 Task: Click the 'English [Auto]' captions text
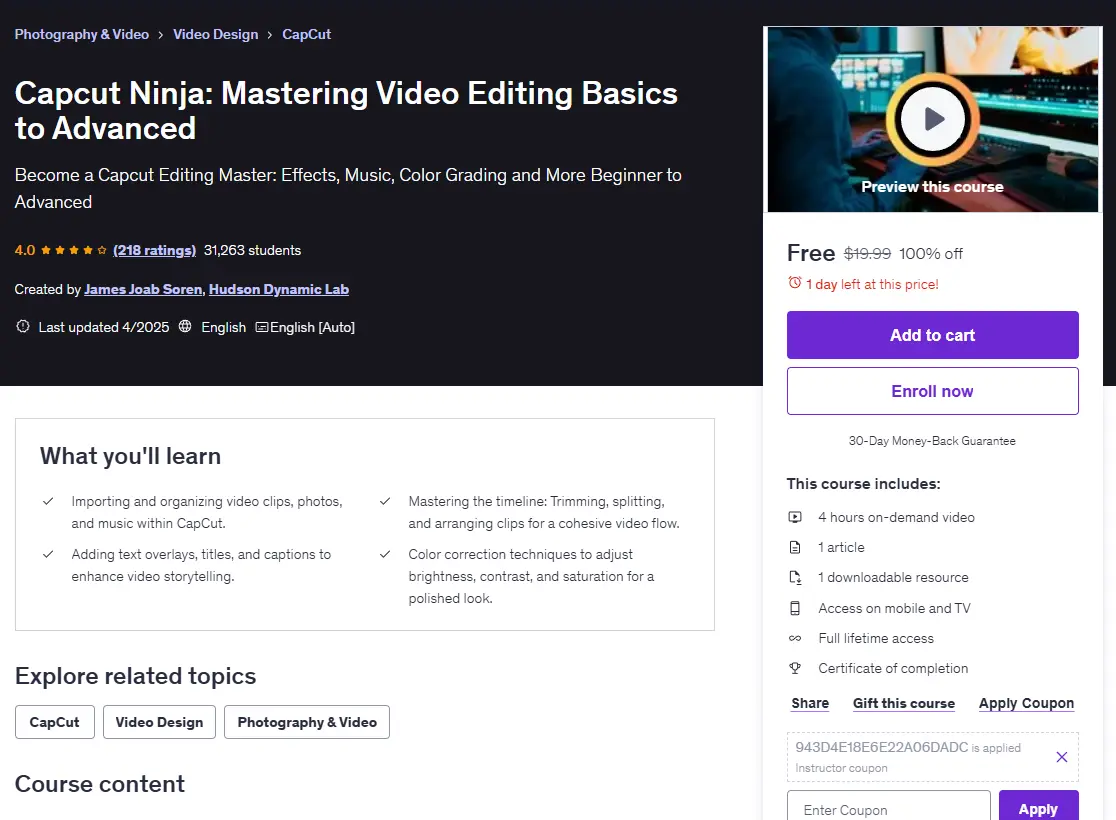point(312,327)
